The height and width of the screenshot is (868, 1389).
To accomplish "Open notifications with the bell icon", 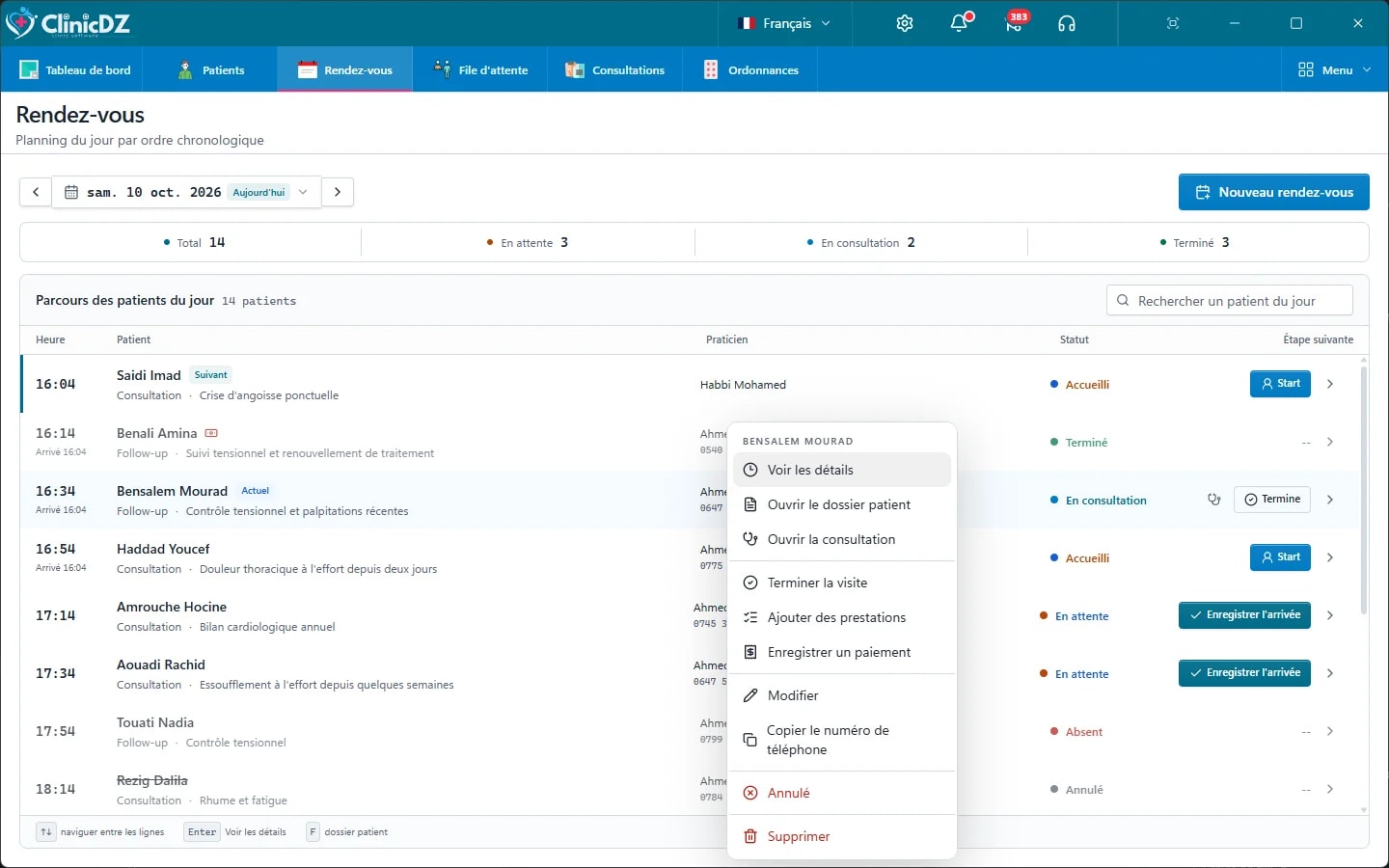I will point(960,23).
